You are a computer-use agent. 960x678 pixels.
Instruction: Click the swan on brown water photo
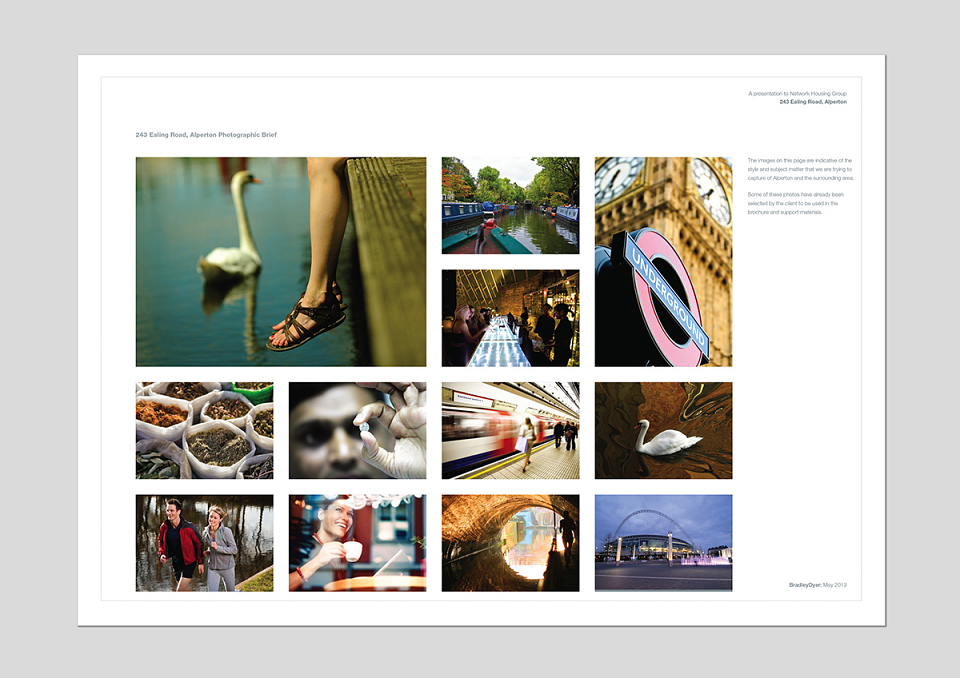[x=664, y=431]
